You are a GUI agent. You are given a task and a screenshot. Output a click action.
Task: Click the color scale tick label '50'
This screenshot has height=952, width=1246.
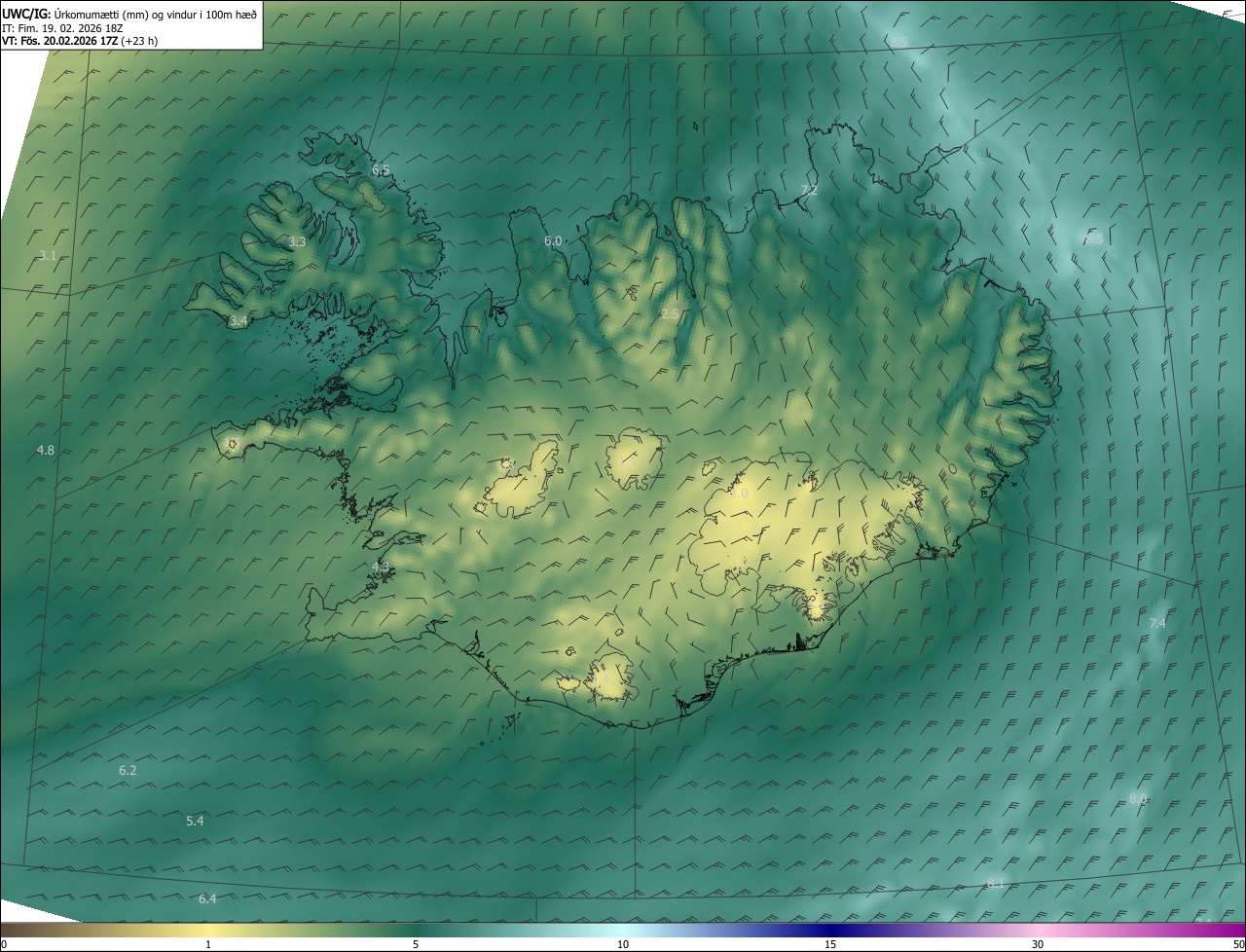click(1238, 944)
